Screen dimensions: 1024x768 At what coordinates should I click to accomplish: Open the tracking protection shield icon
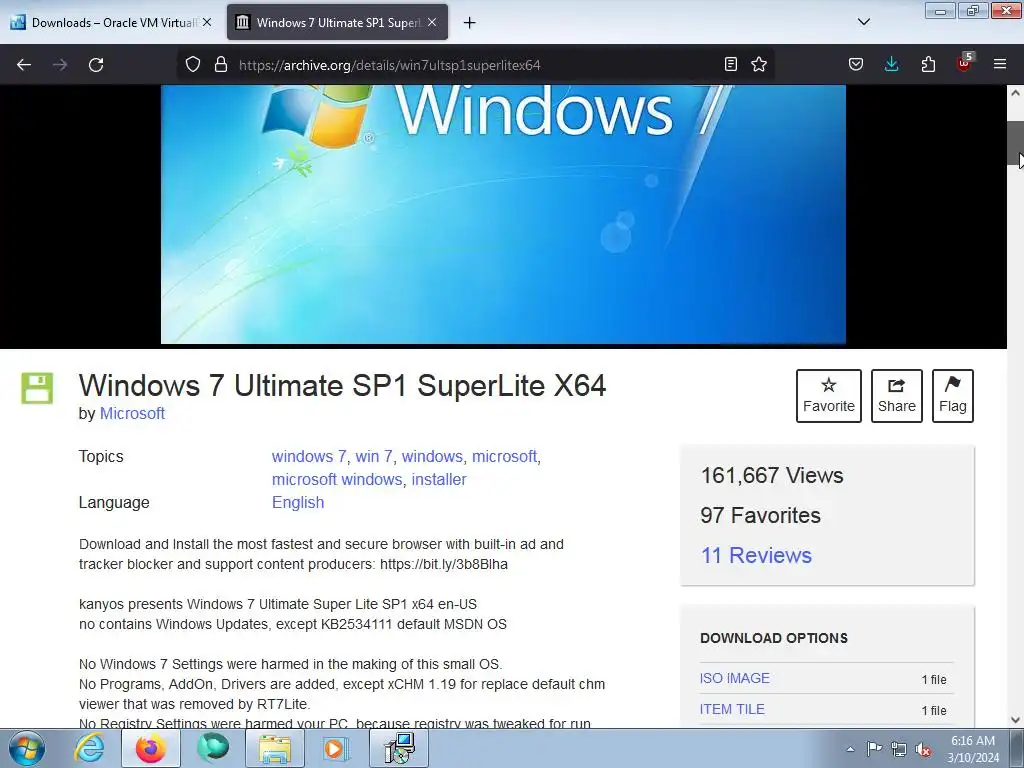[193, 64]
